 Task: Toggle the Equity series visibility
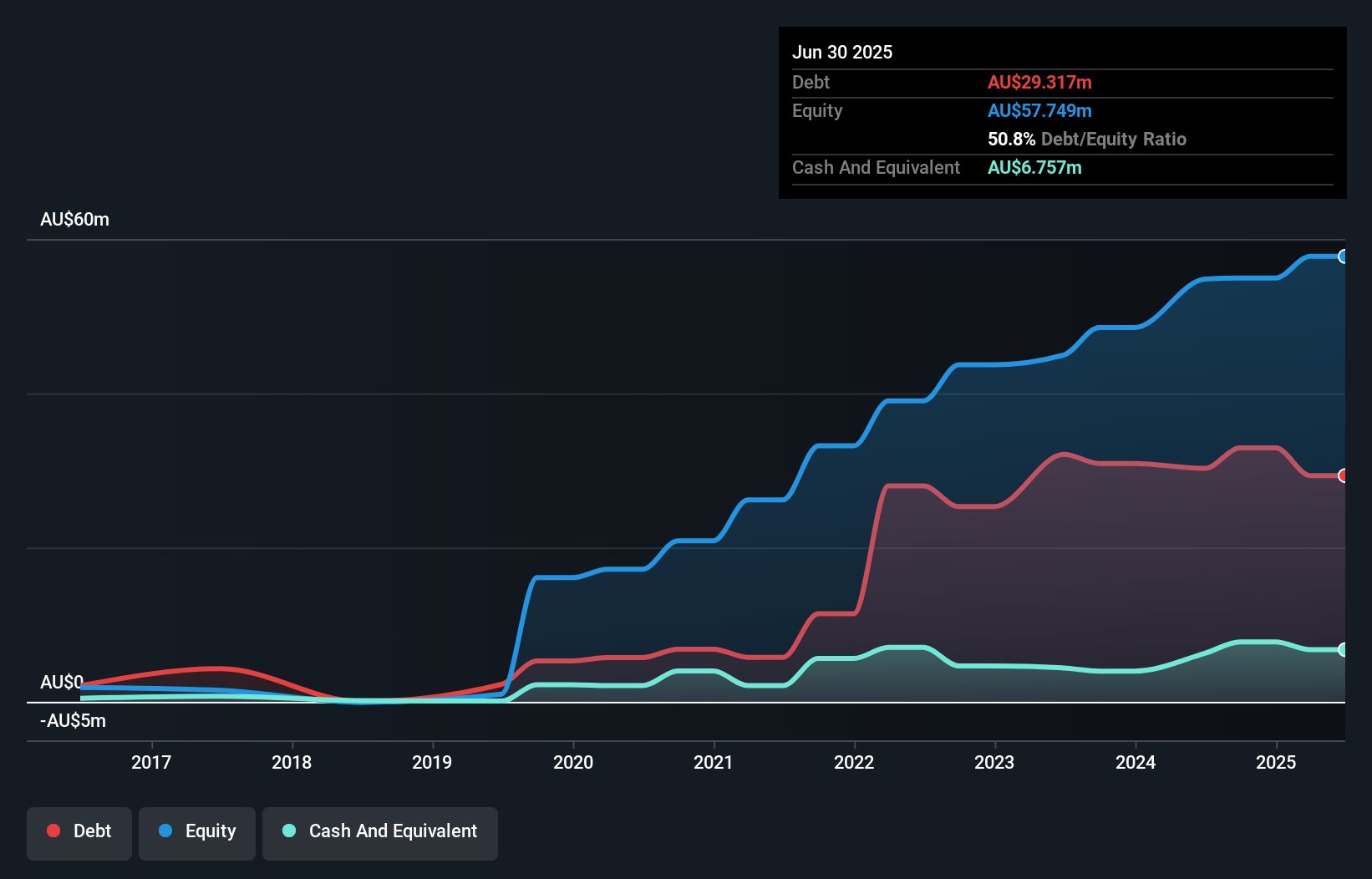pos(196,831)
